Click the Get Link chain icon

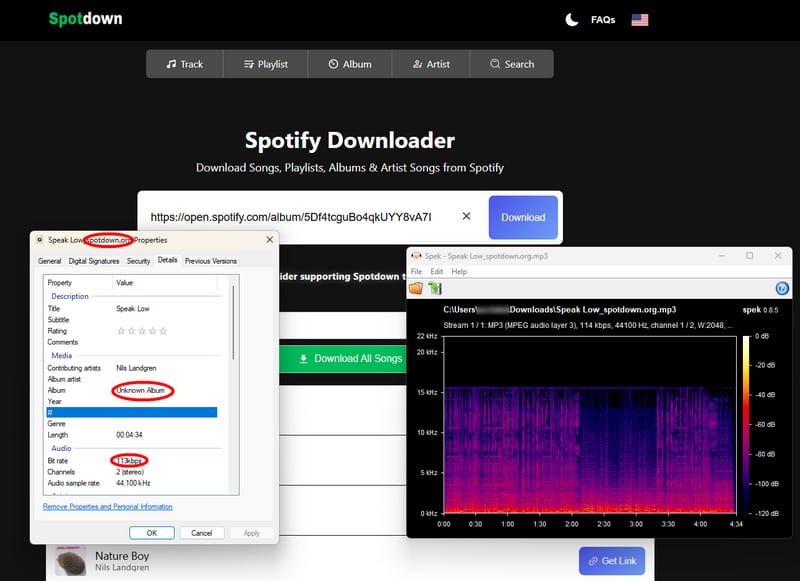(x=593, y=561)
